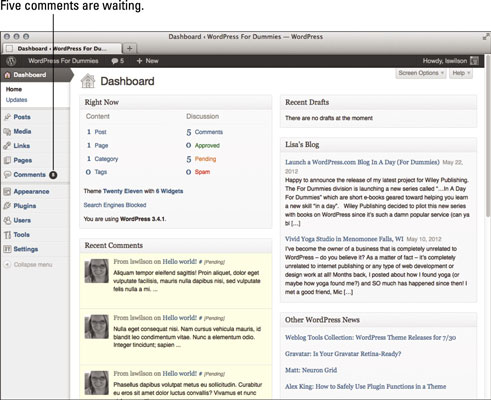Click the pending comments count badge in sidebar
The width and height of the screenshot is (491, 400).
(53, 175)
